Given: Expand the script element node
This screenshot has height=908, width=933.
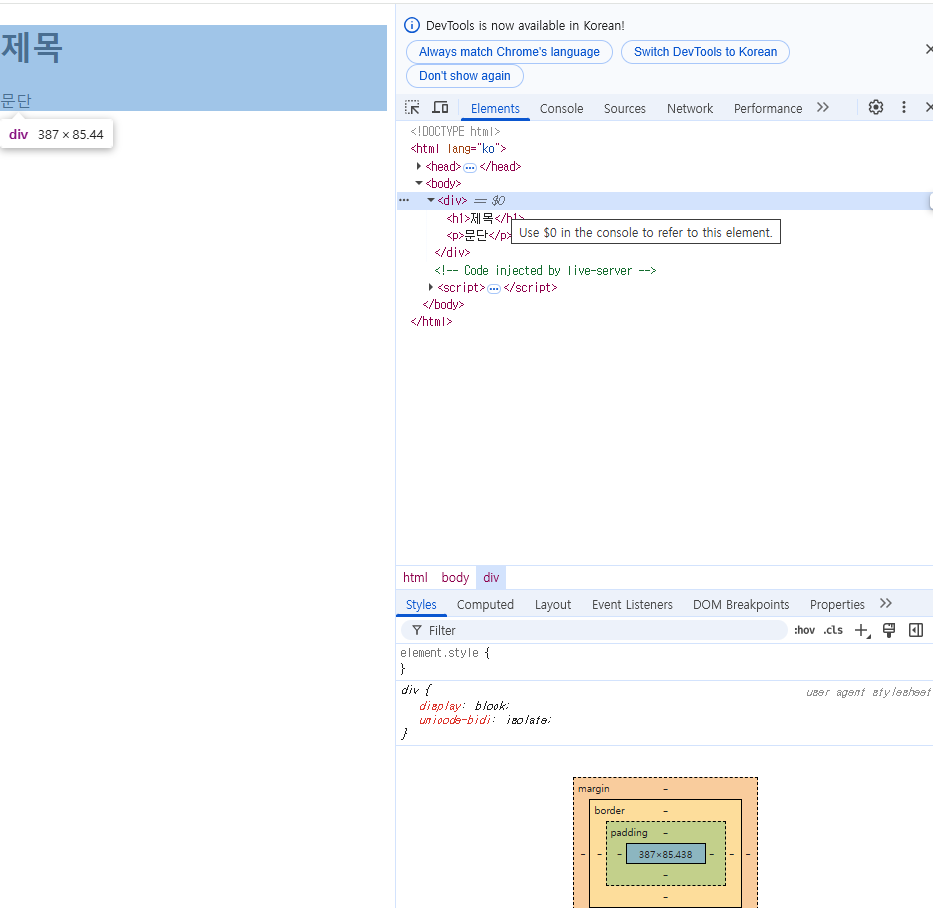Looking at the screenshot, I should coord(431,287).
